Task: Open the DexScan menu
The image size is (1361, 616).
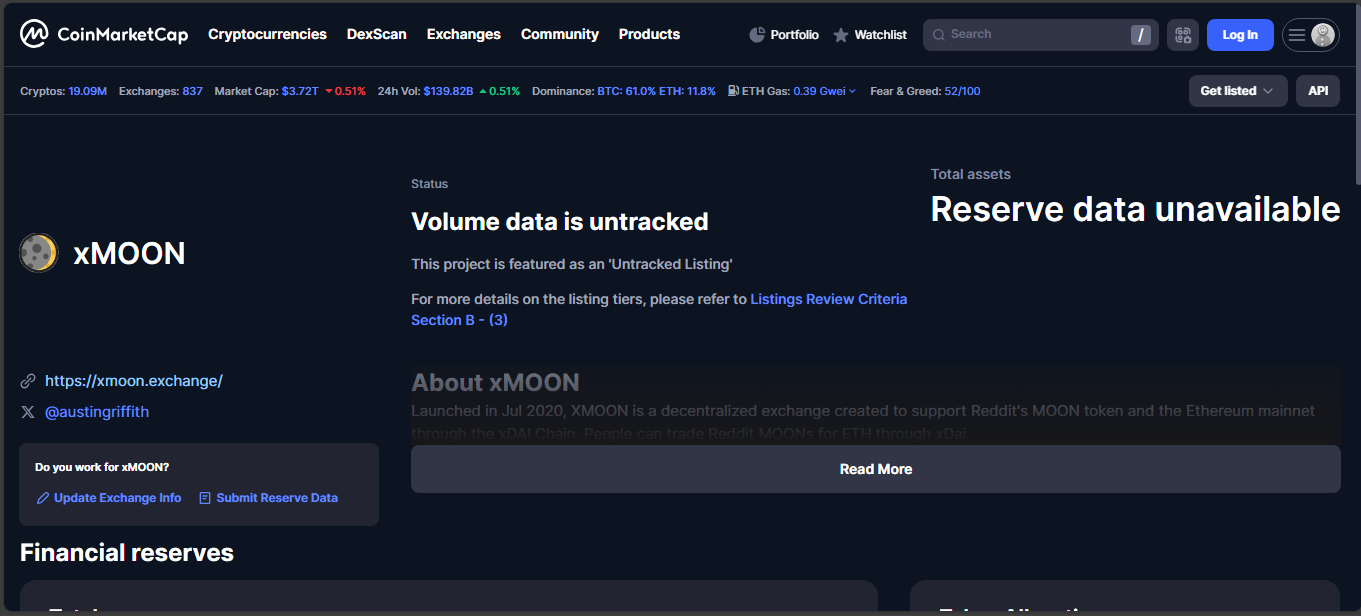Action: (x=376, y=34)
